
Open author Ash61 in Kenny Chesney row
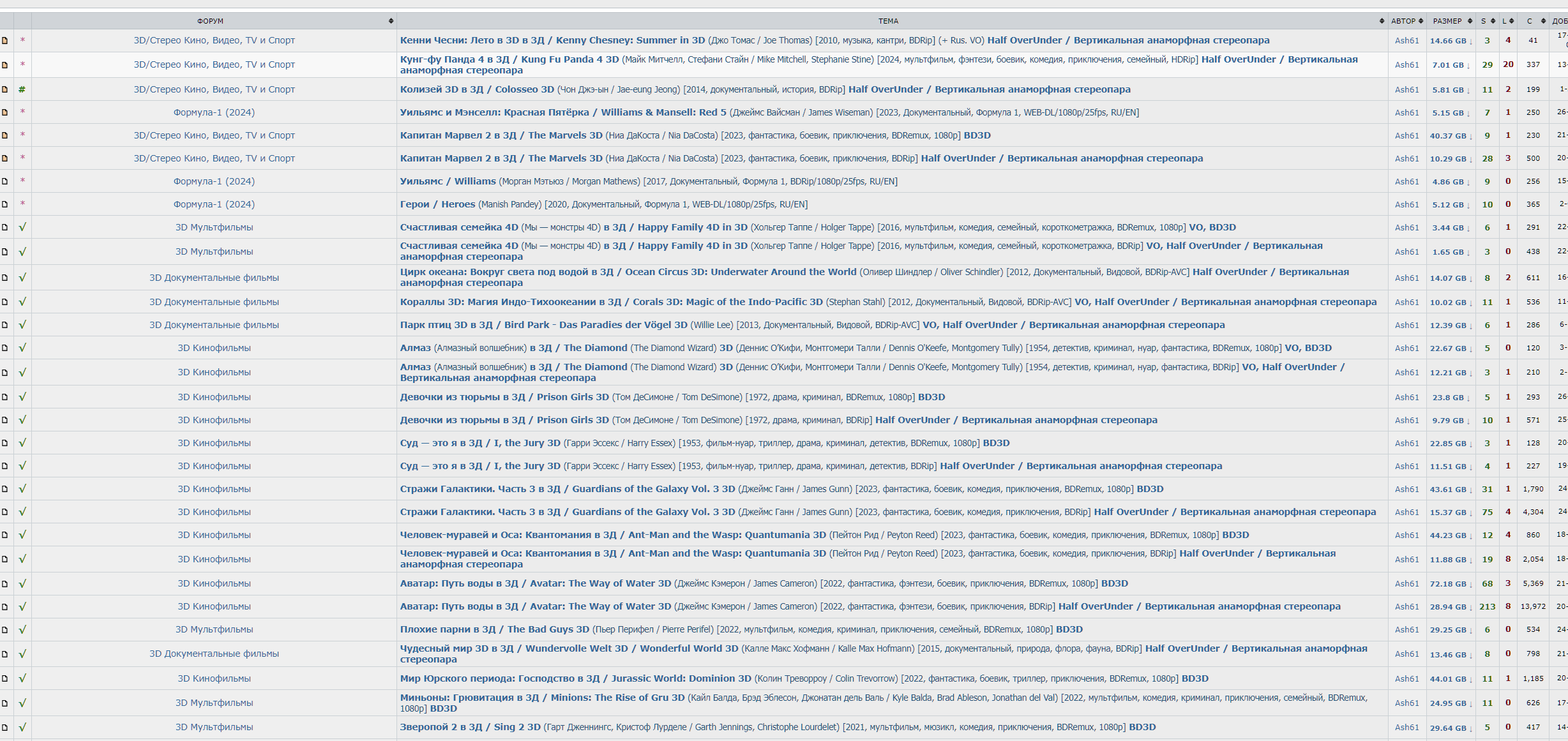tap(1406, 41)
